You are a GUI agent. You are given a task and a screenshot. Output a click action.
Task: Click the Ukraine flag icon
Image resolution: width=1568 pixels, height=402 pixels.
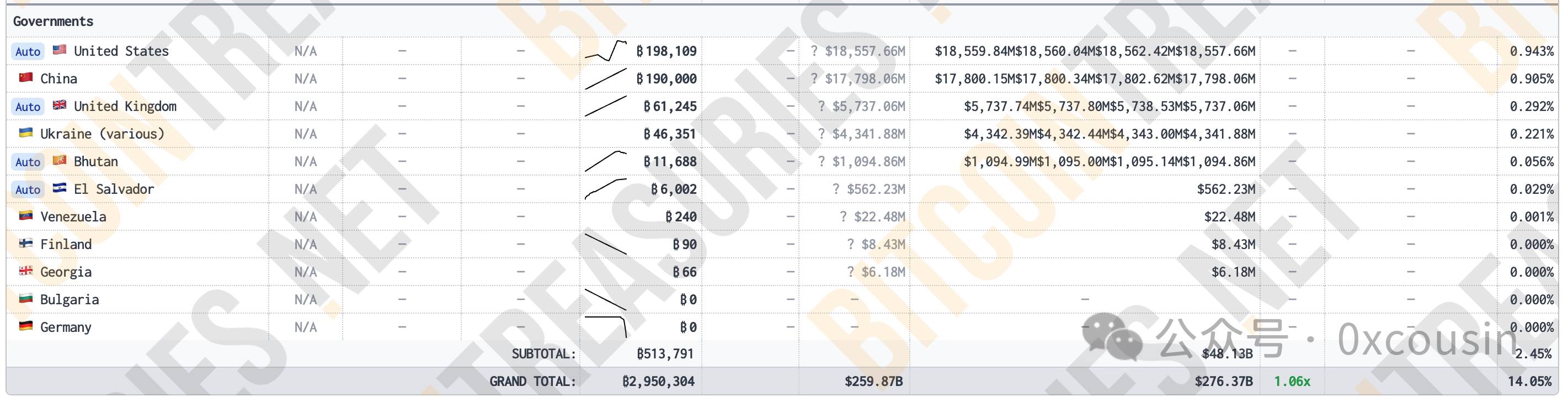coord(25,133)
